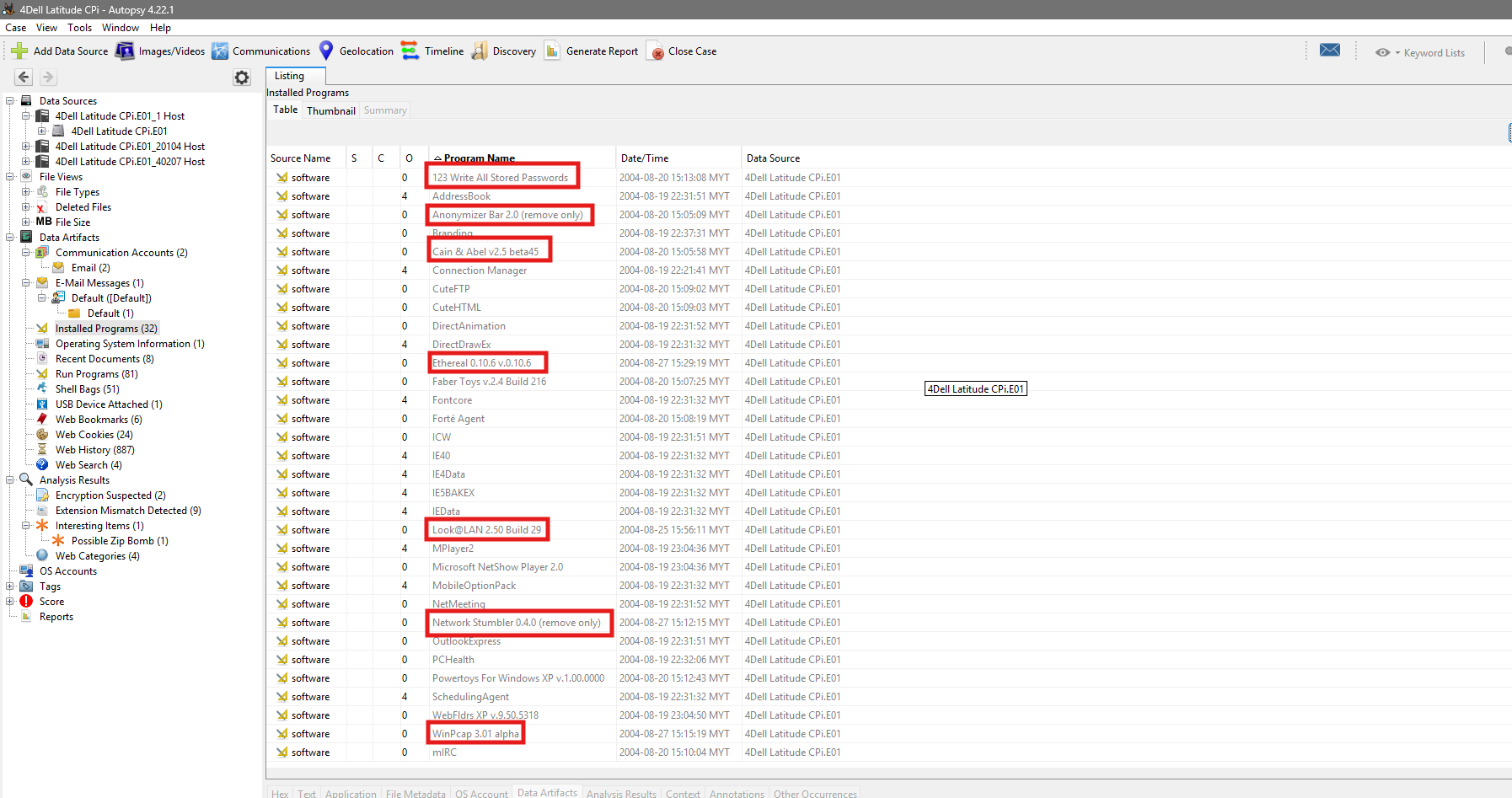Launch the Discovery icon
This screenshot has width=1512, height=798.
[480, 51]
